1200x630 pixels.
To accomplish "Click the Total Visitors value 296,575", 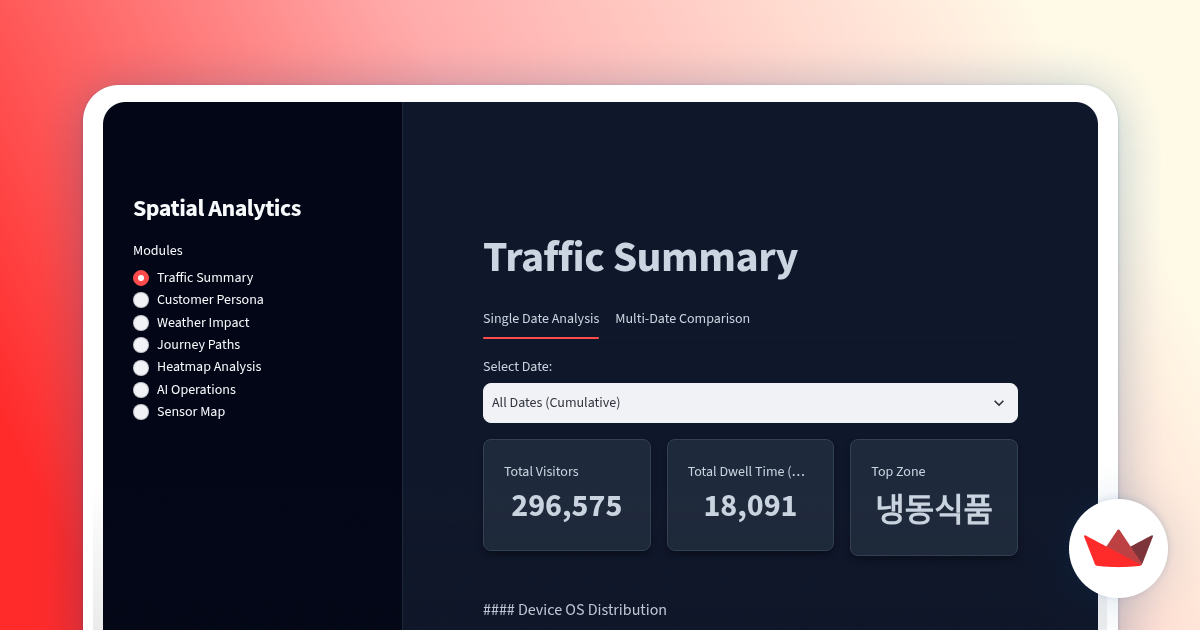I will [566, 506].
